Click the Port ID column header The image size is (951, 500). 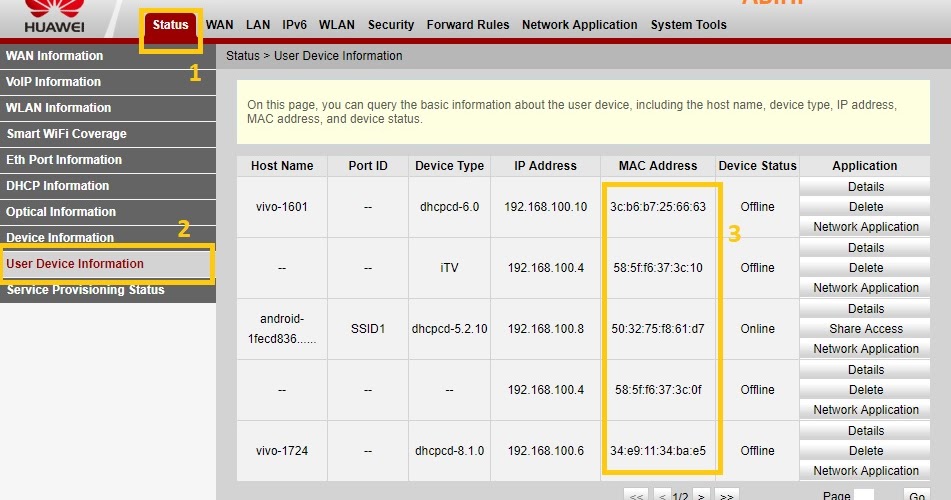[368, 166]
